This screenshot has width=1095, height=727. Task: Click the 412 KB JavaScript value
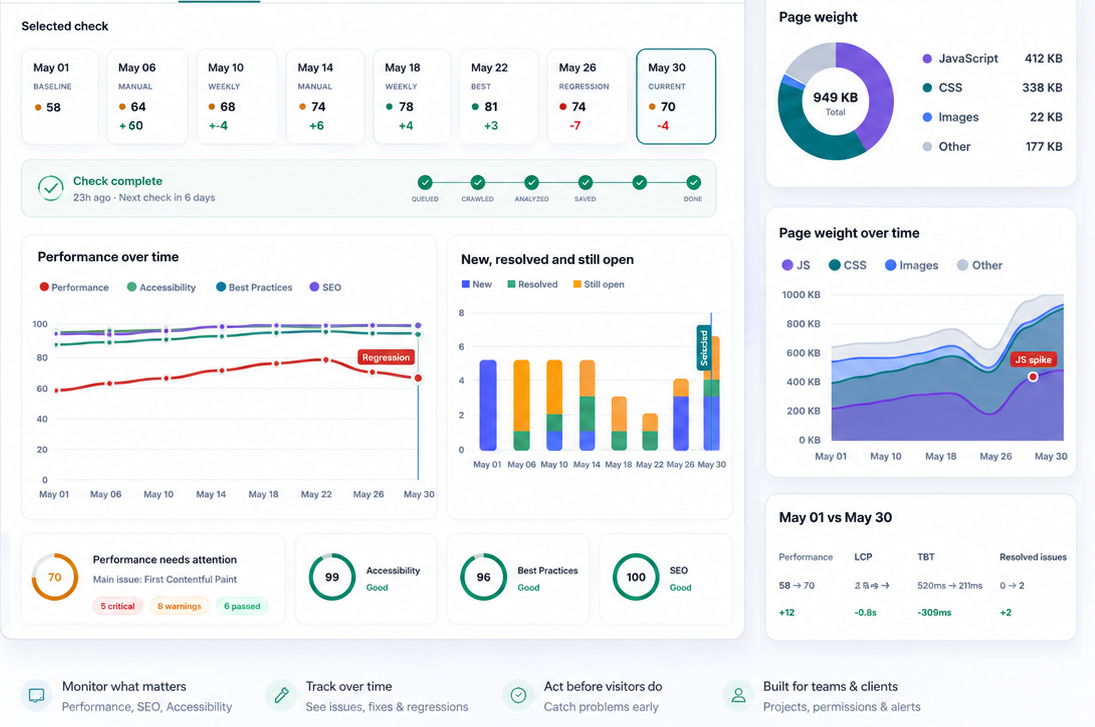1043,59
